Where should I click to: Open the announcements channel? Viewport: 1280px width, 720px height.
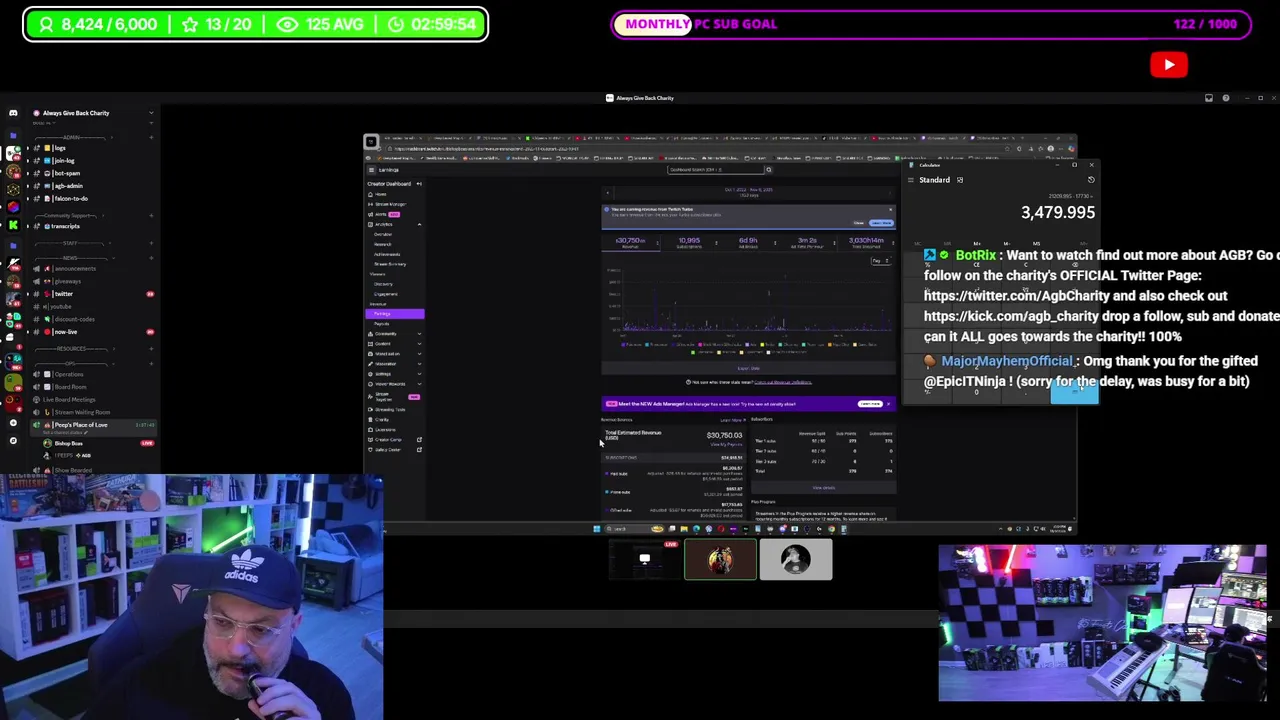75,268
